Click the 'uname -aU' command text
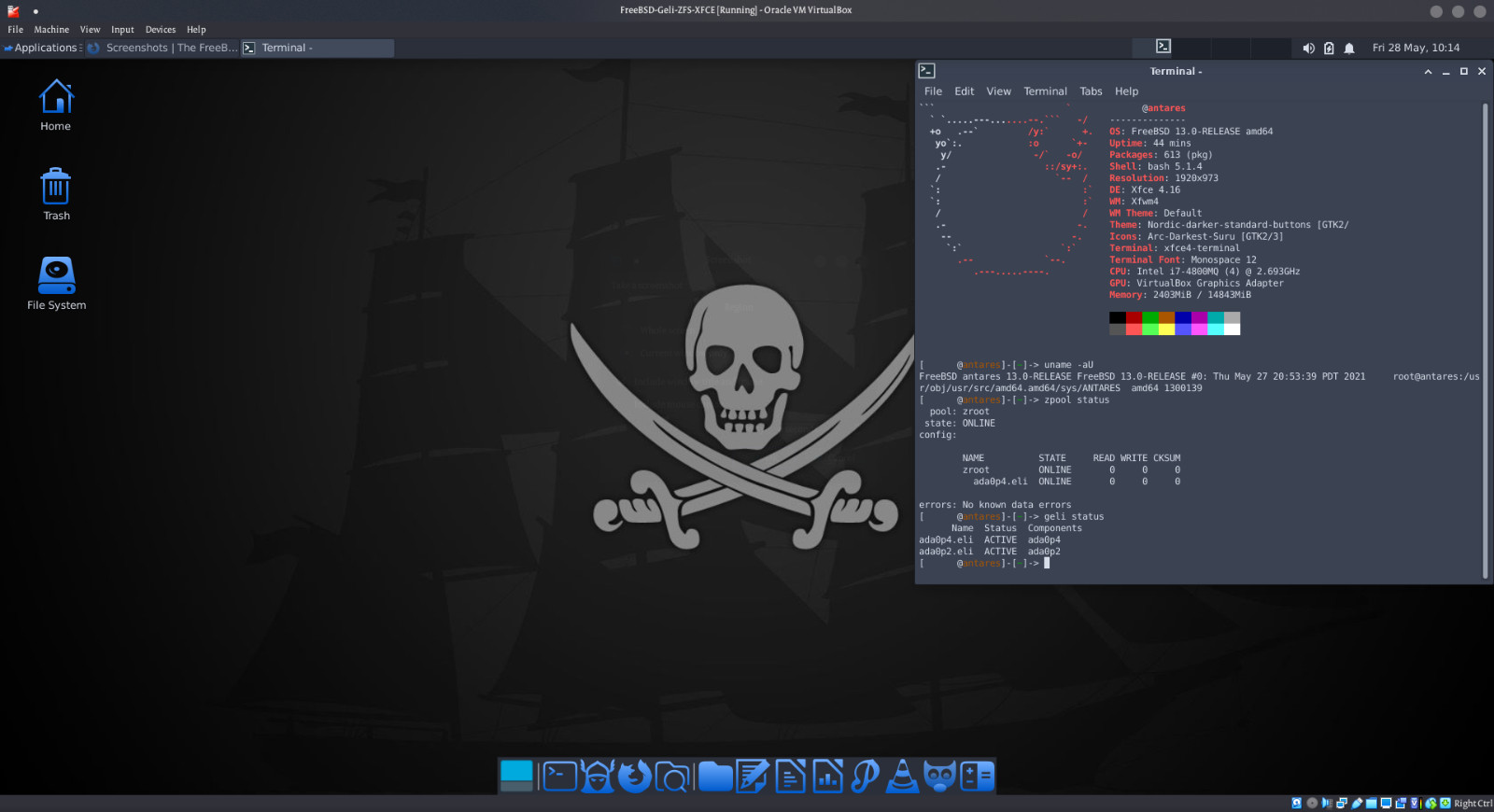 pyautogui.click(x=1068, y=365)
